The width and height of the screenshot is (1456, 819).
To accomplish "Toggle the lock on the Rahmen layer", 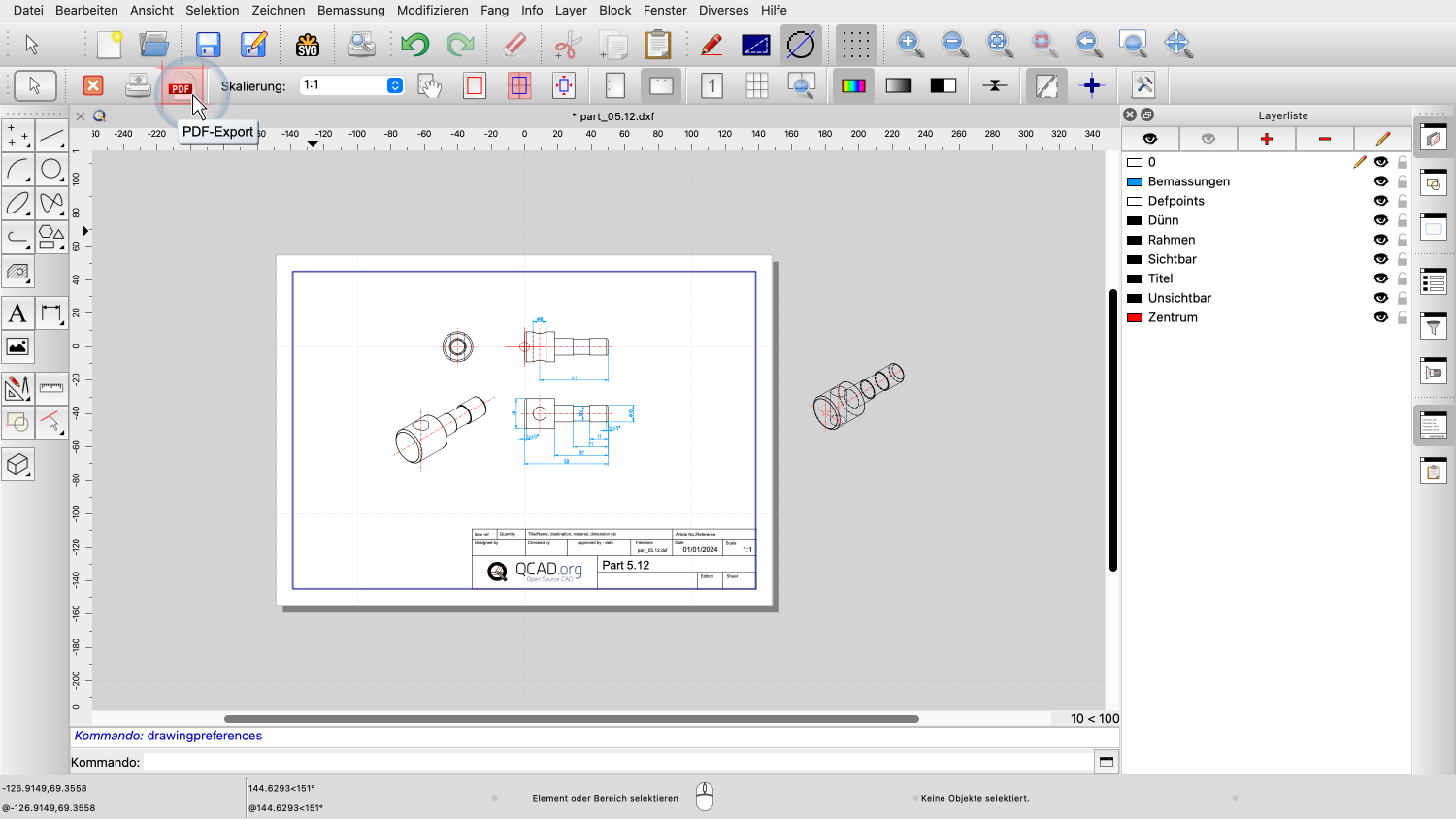I will pyautogui.click(x=1402, y=240).
